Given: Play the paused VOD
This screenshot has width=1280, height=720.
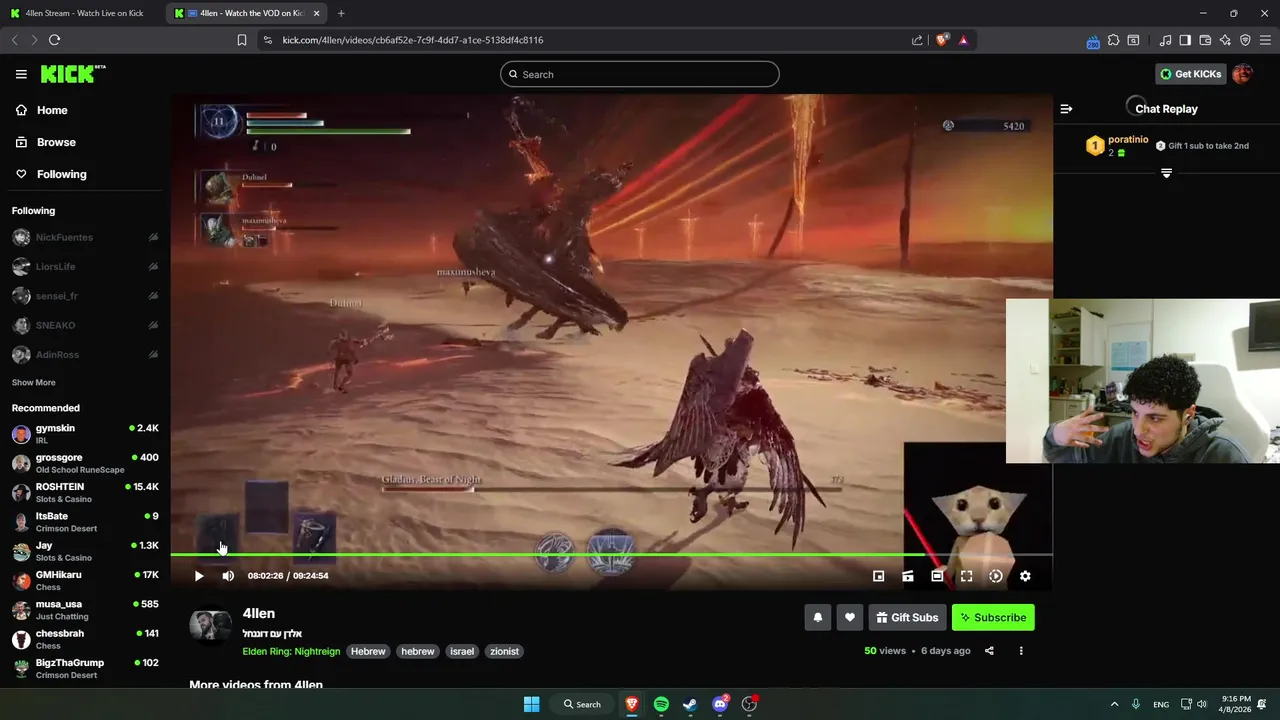Looking at the screenshot, I should click(x=199, y=576).
